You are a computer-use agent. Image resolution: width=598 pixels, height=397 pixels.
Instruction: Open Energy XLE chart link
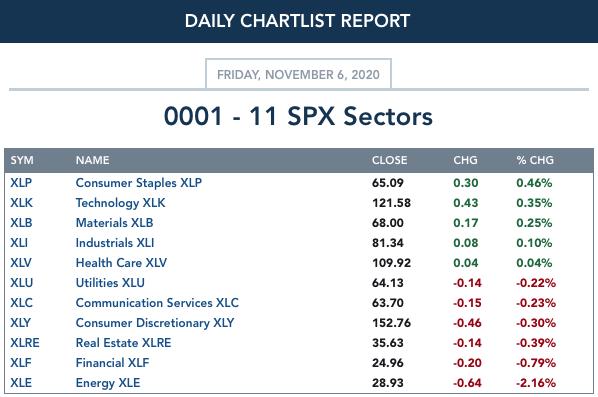click(x=108, y=383)
